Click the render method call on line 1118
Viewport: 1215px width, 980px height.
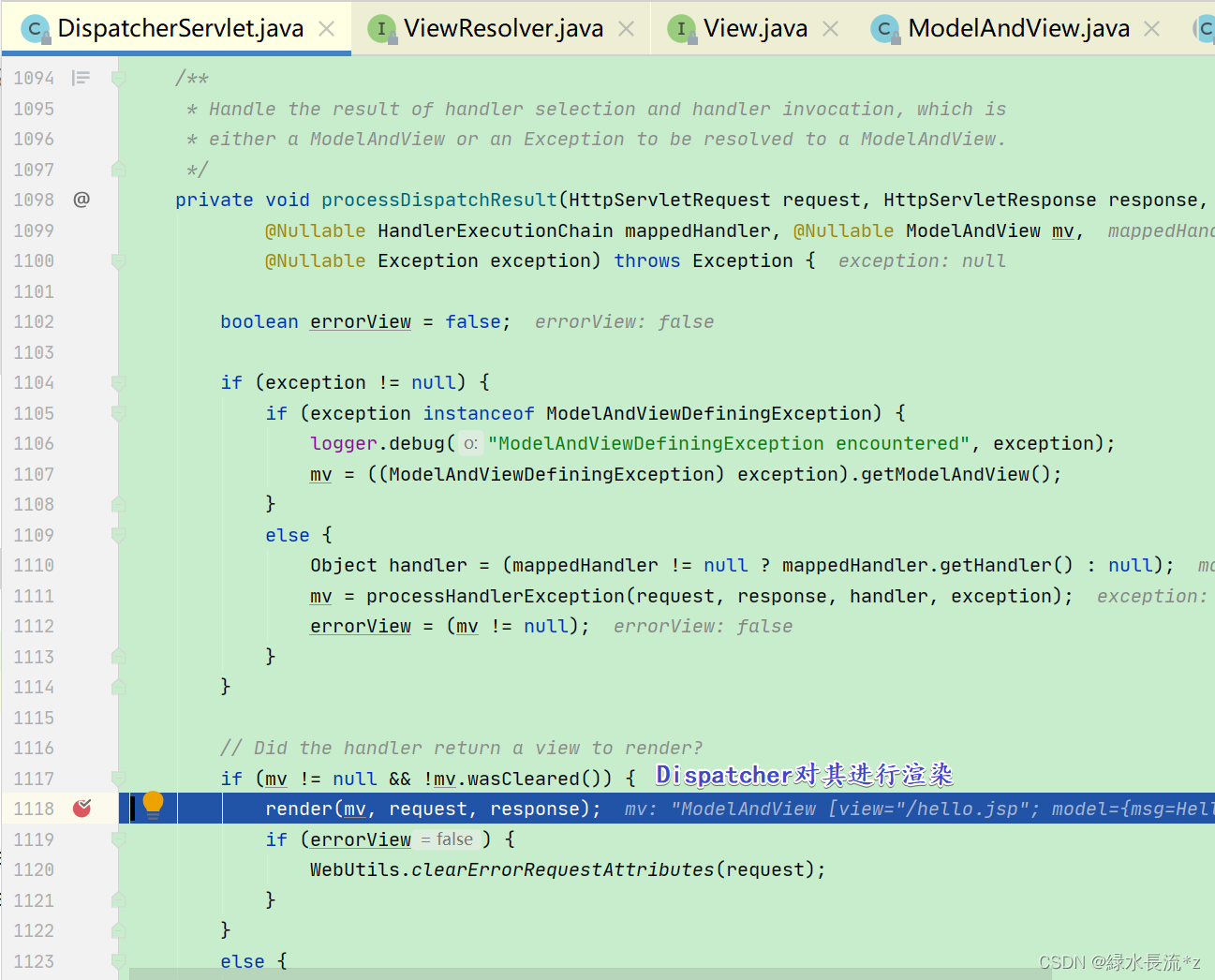(x=299, y=809)
